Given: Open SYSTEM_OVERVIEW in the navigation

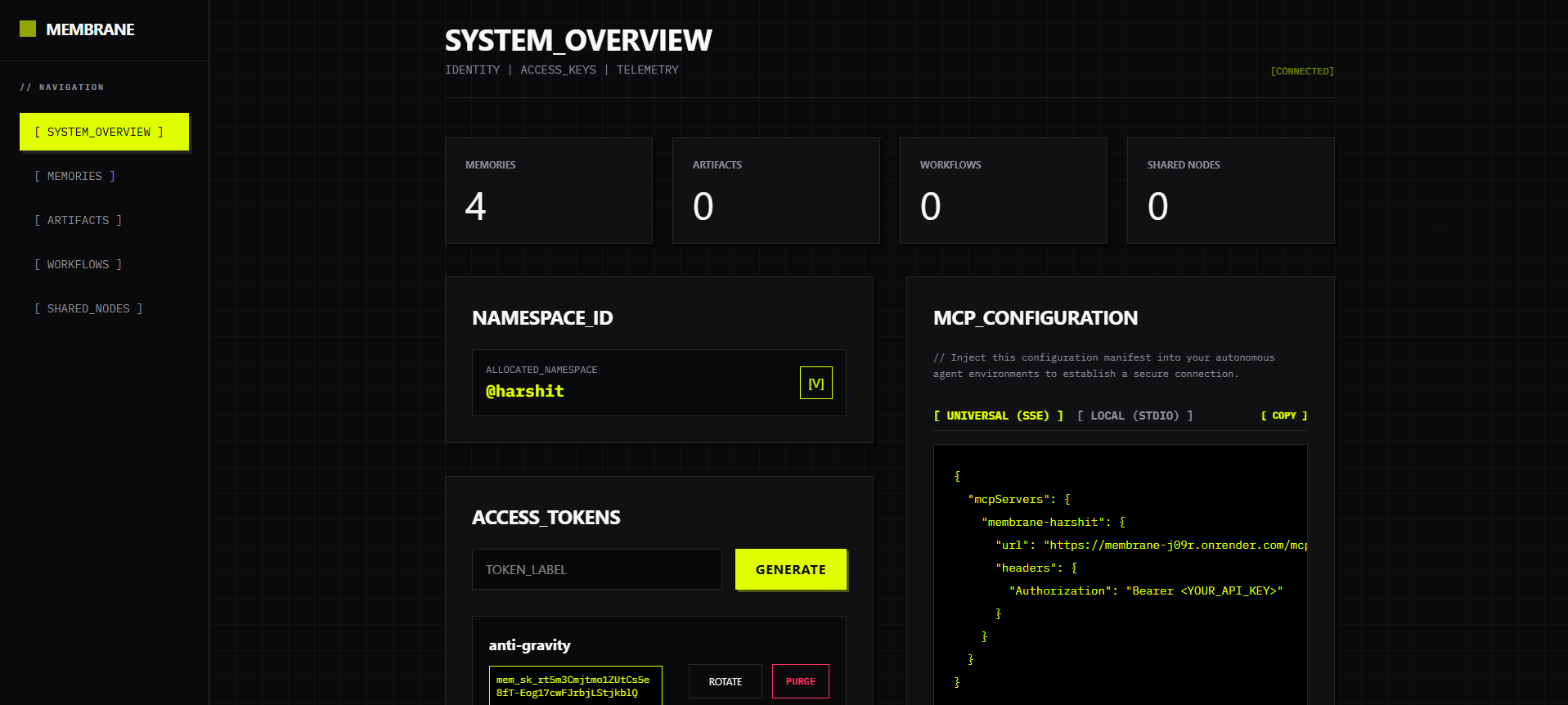Looking at the screenshot, I should (104, 132).
